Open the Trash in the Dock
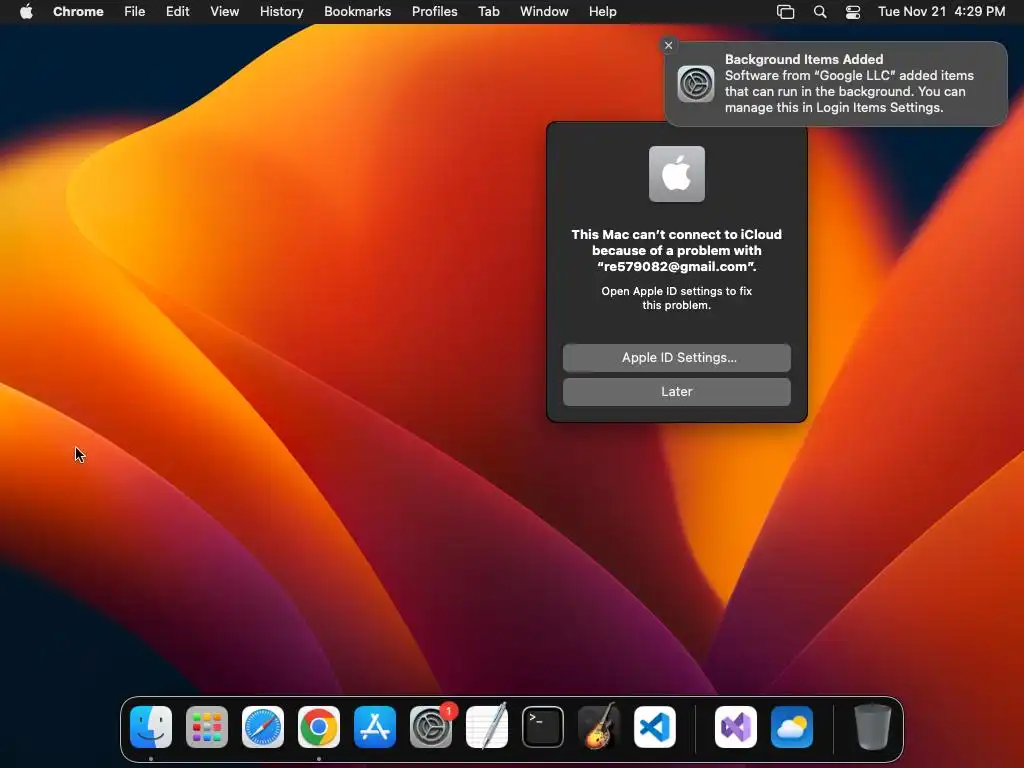 pyautogui.click(x=872, y=727)
